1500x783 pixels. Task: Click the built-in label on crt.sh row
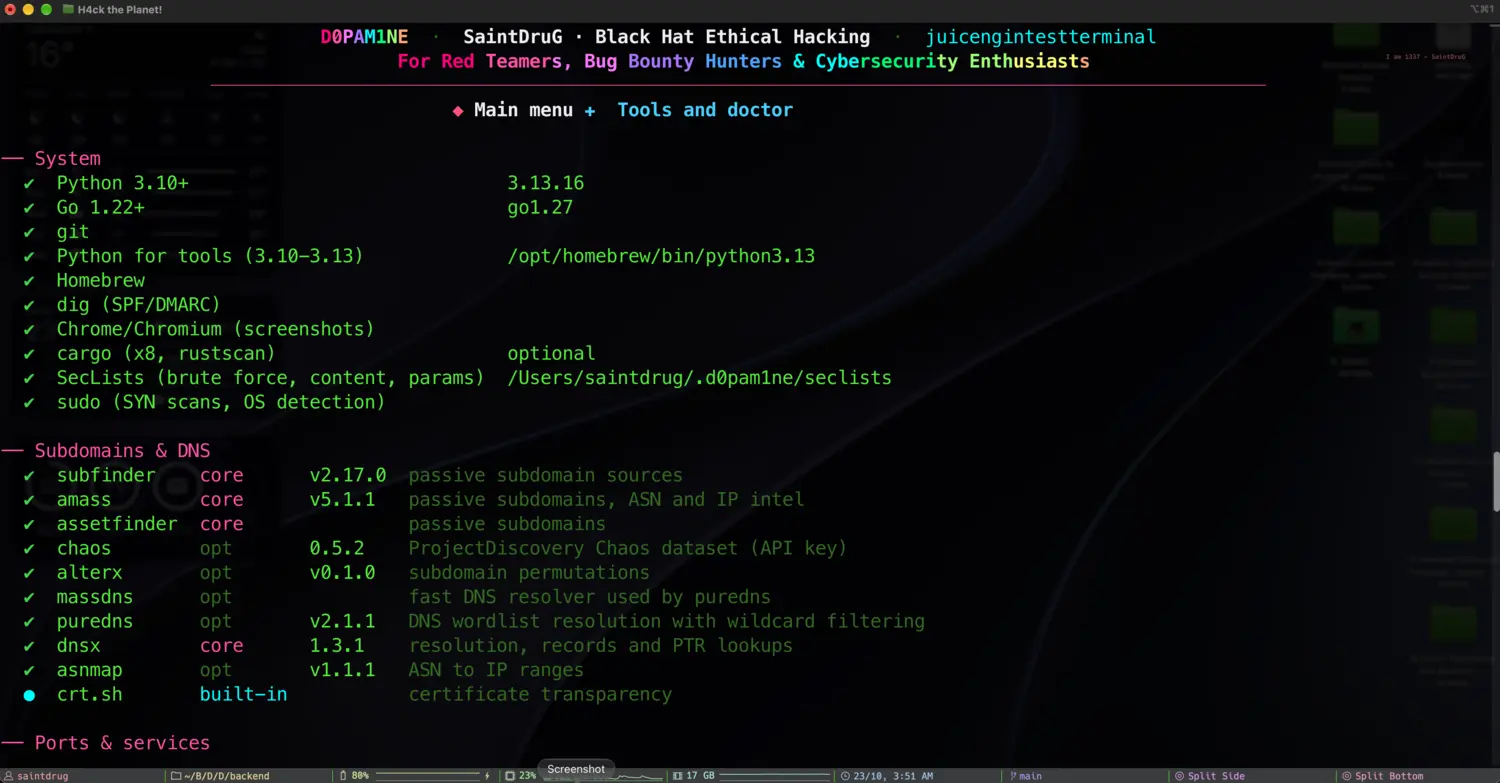pos(243,694)
